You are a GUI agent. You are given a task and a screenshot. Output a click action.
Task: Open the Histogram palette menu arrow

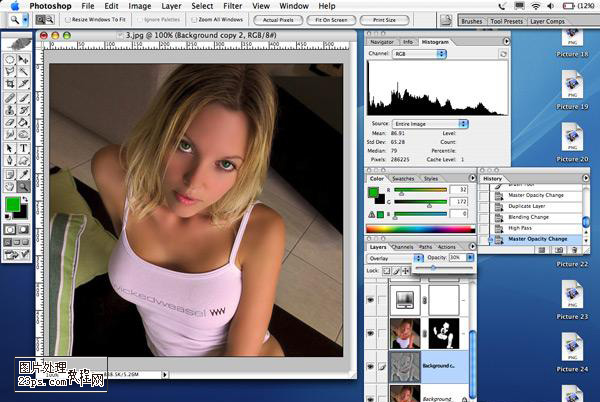(x=506, y=41)
